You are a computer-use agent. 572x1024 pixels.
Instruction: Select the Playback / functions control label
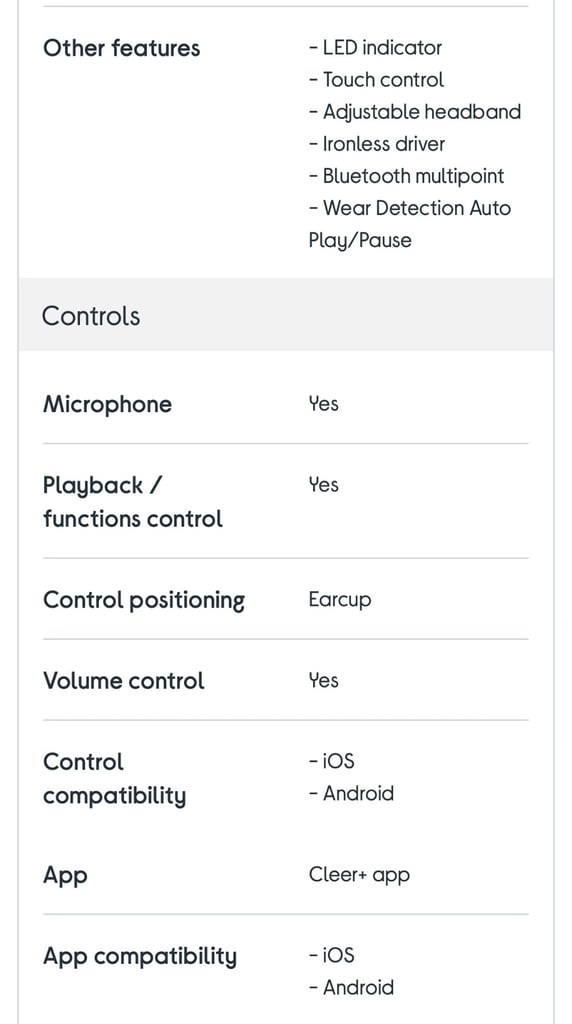tap(133, 502)
